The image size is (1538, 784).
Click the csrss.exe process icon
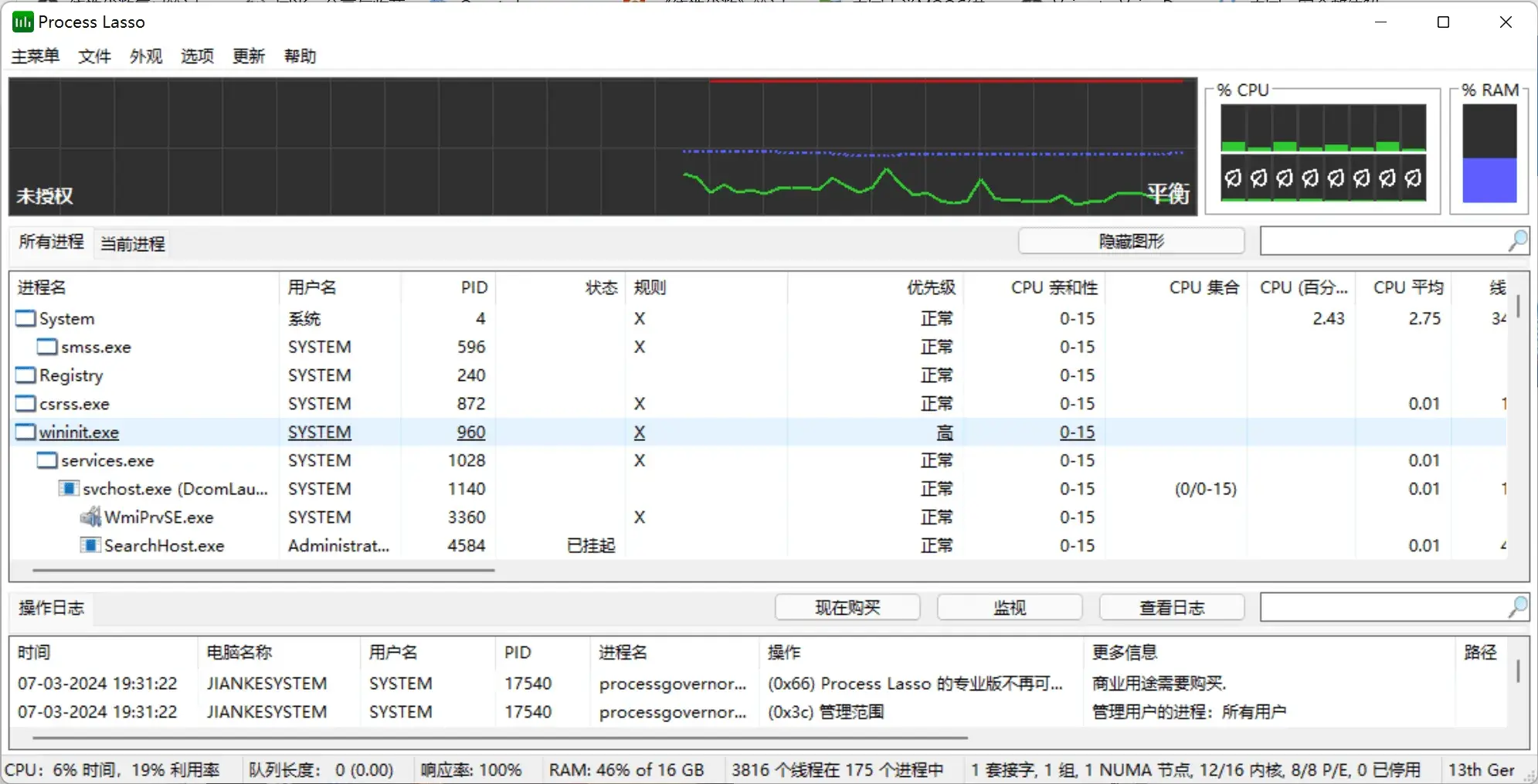(x=26, y=404)
